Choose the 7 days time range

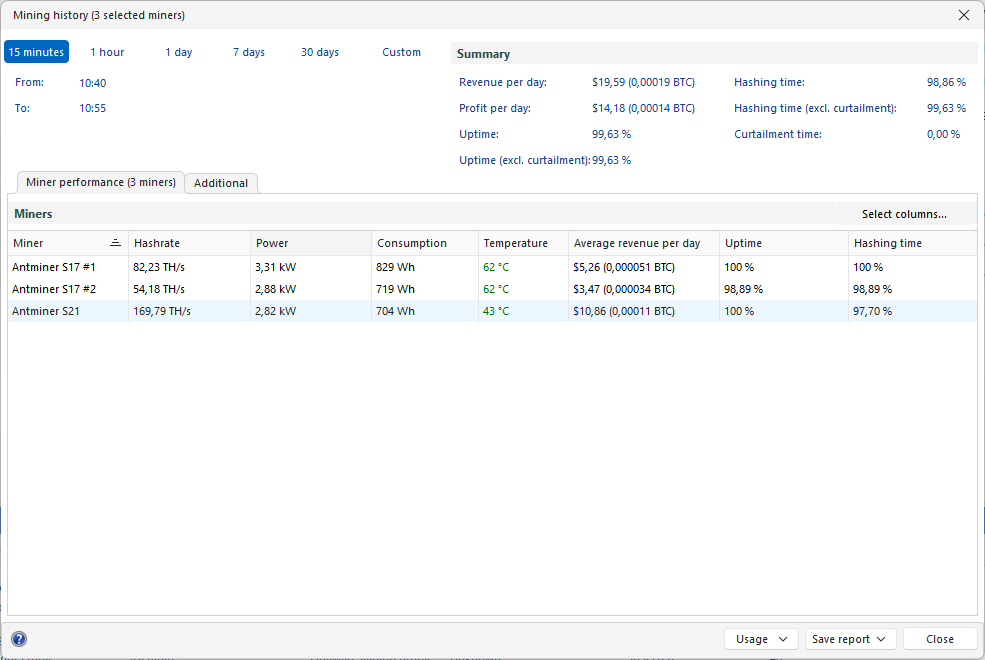[x=249, y=52]
